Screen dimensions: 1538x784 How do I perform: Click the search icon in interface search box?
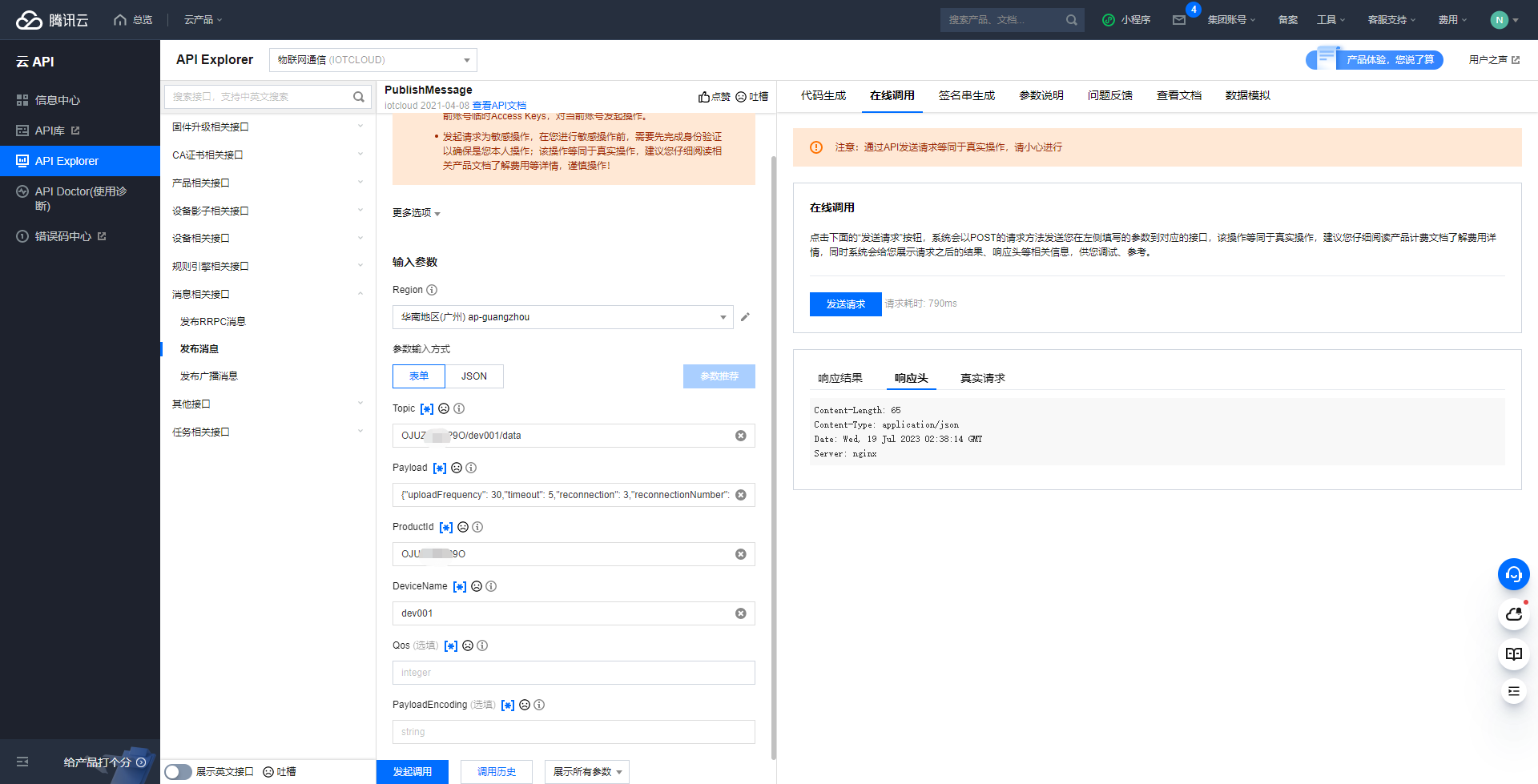click(359, 97)
